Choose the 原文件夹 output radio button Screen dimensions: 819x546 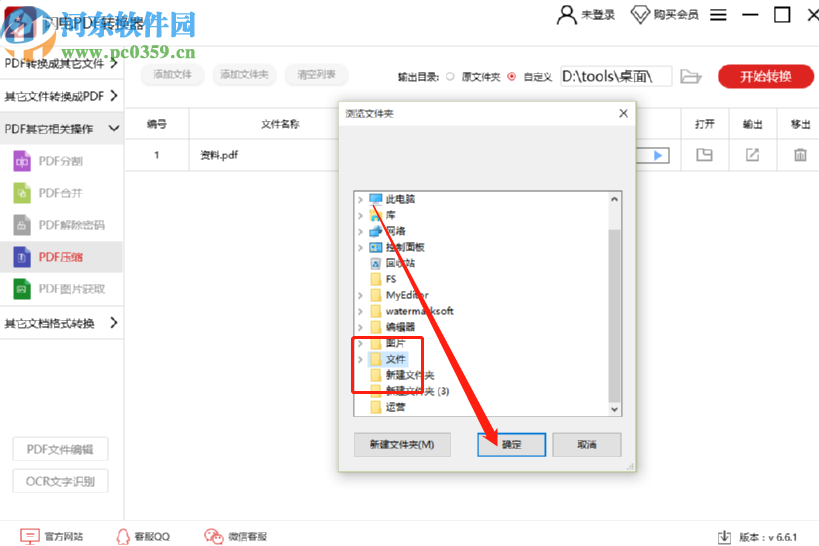(450, 77)
